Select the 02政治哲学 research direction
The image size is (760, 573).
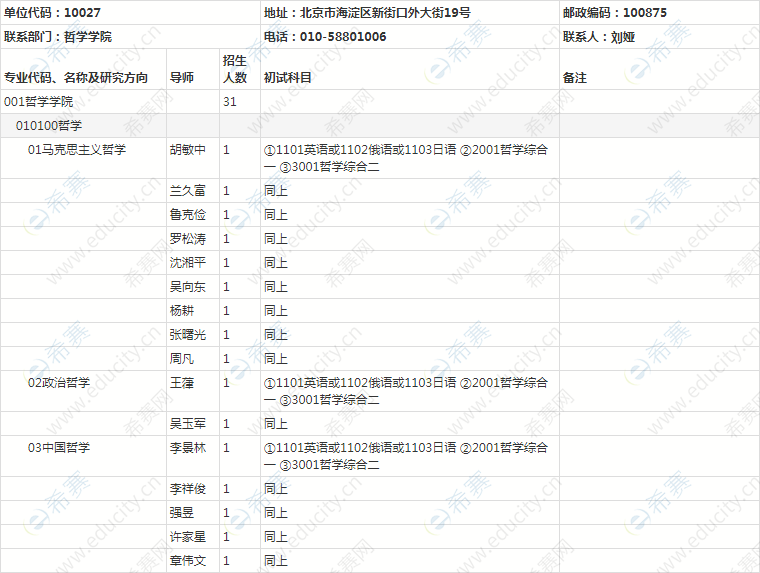pyautogui.click(x=59, y=383)
